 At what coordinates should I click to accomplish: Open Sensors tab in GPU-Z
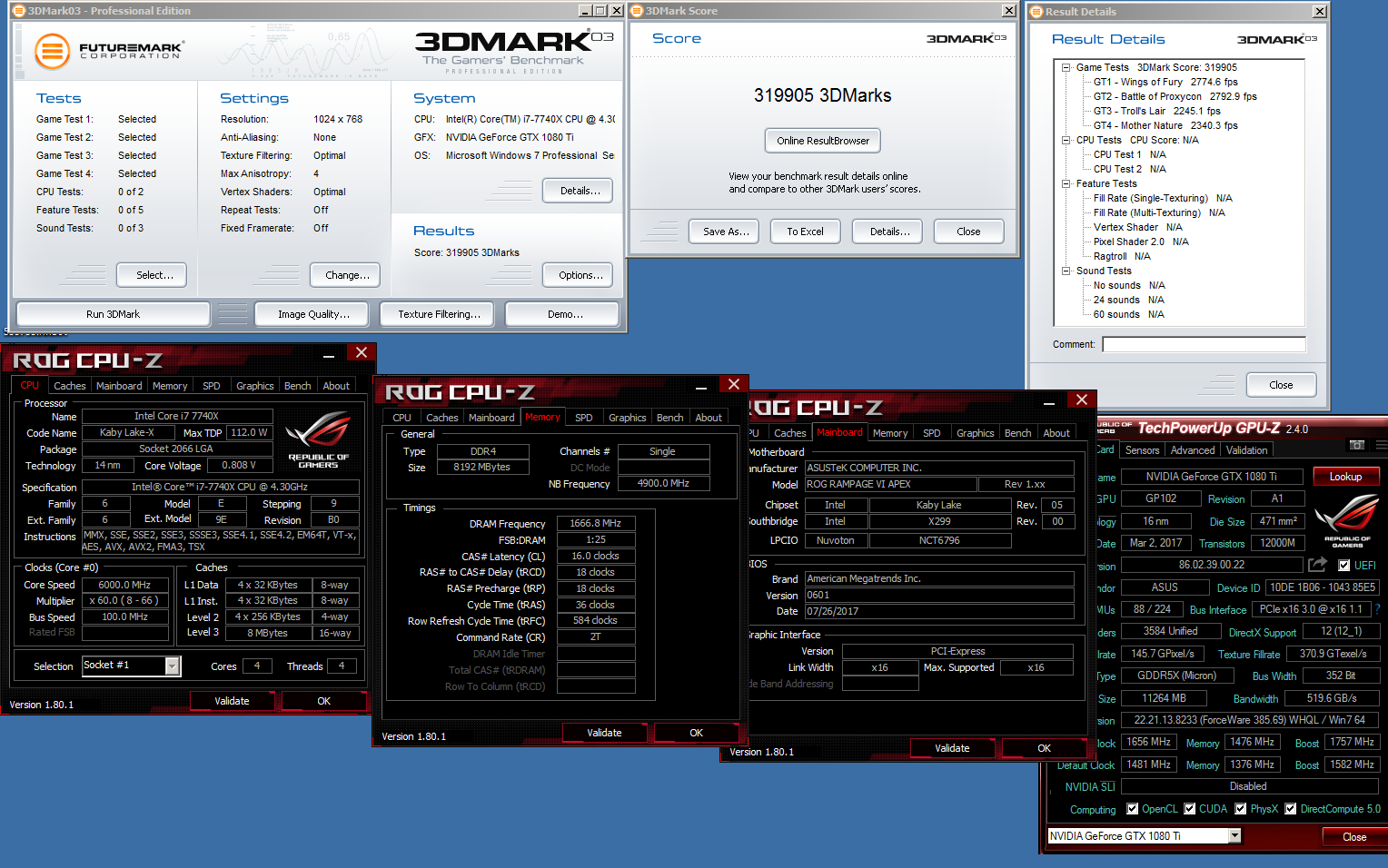1142,450
